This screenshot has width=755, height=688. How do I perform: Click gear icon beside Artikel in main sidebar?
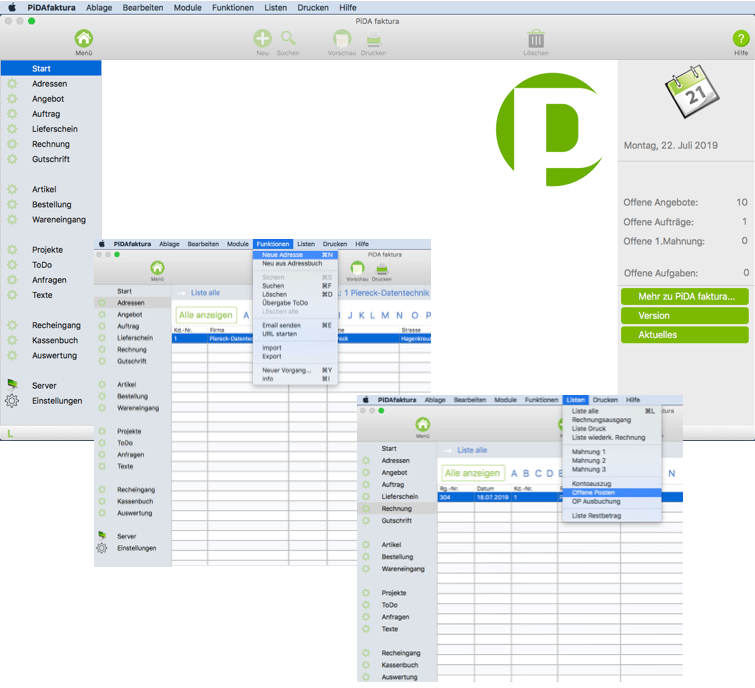tap(12, 189)
